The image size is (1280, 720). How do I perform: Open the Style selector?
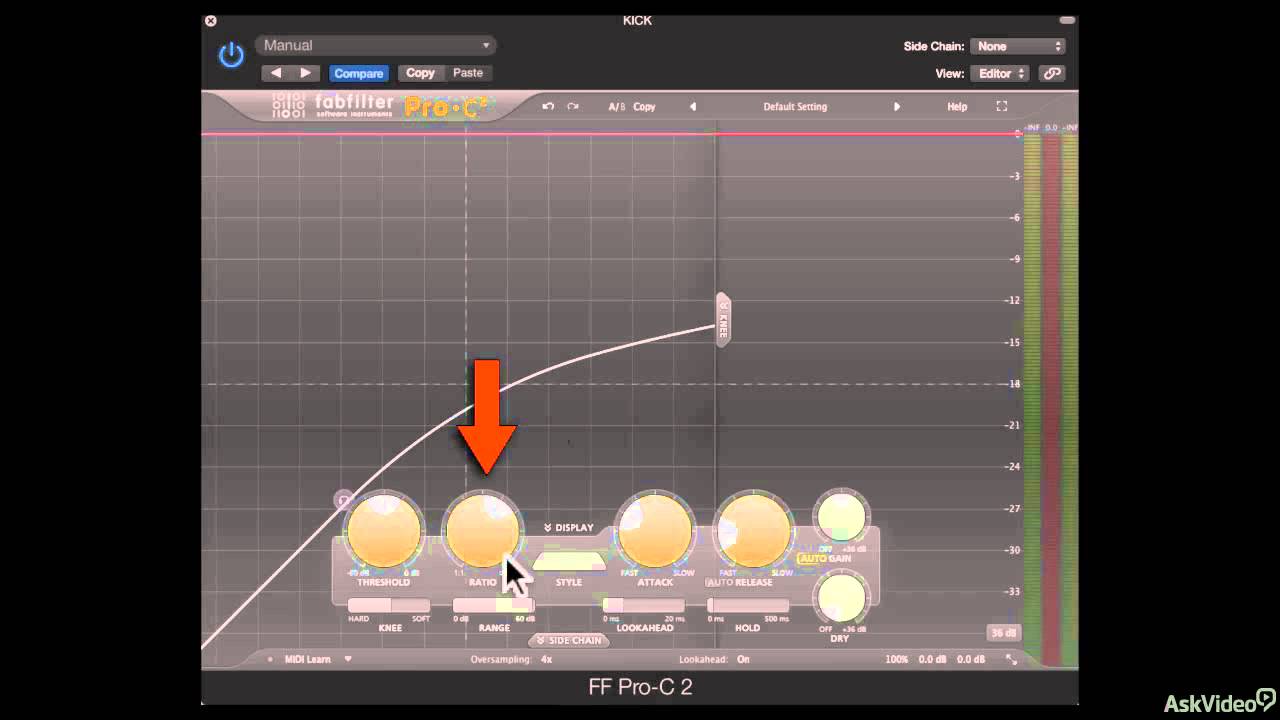point(569,561)
